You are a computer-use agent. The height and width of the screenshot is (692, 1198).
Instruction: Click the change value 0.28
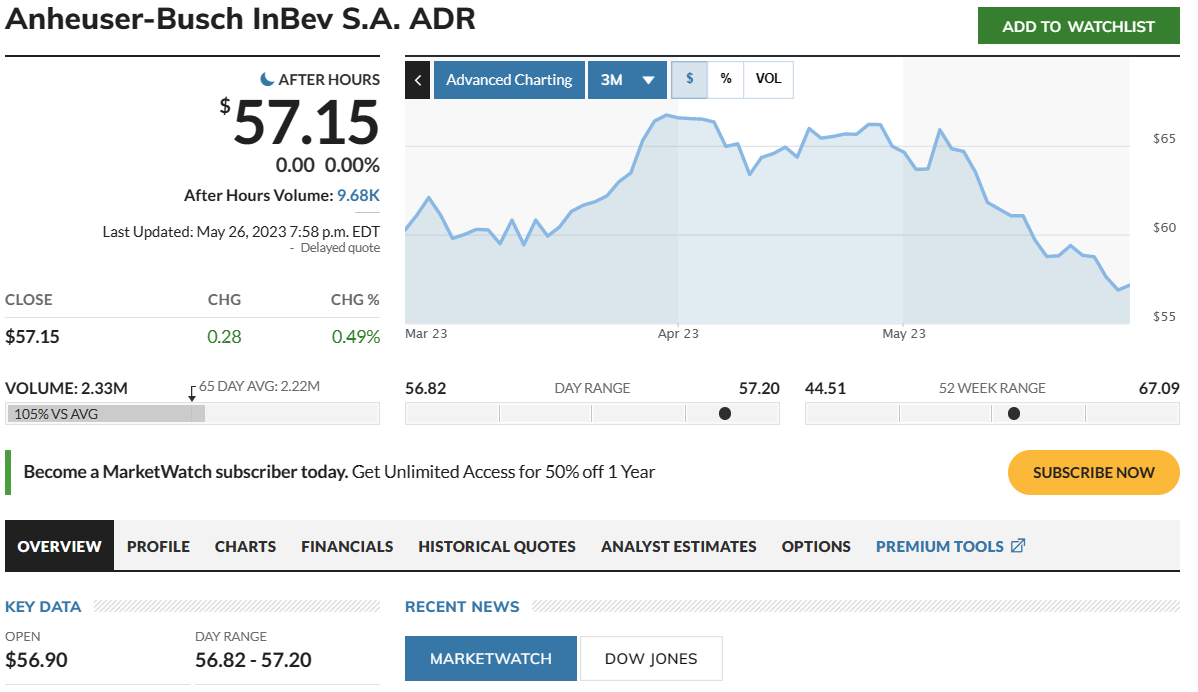224,337
